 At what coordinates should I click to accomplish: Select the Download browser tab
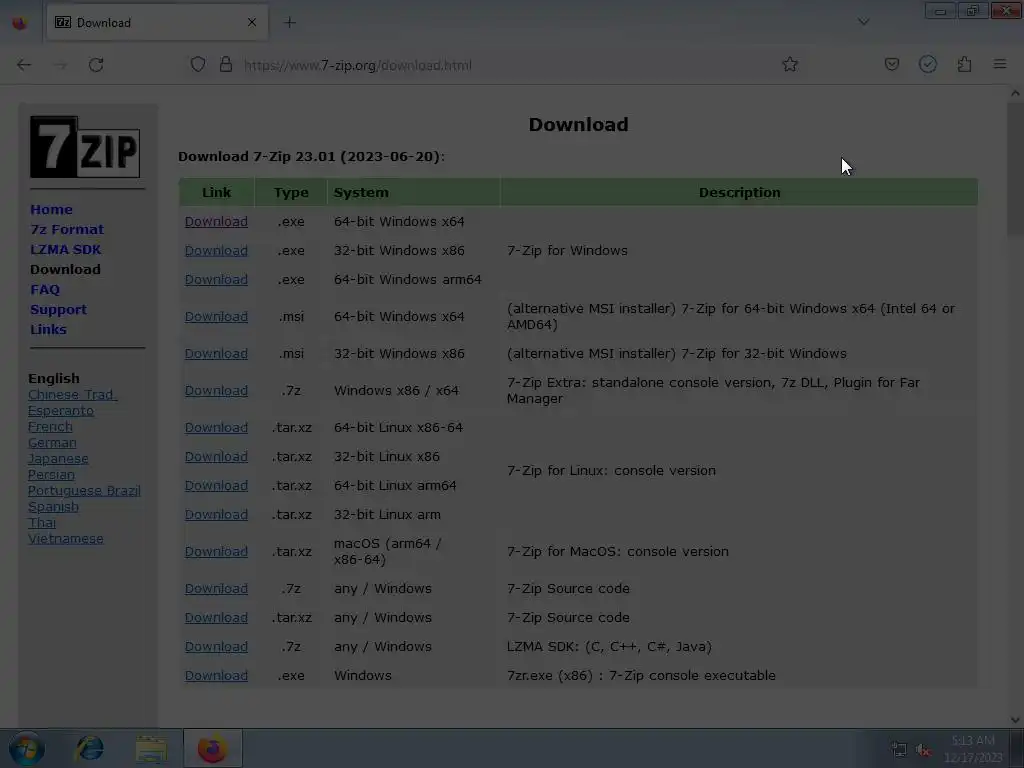click(x=157, y=23)
